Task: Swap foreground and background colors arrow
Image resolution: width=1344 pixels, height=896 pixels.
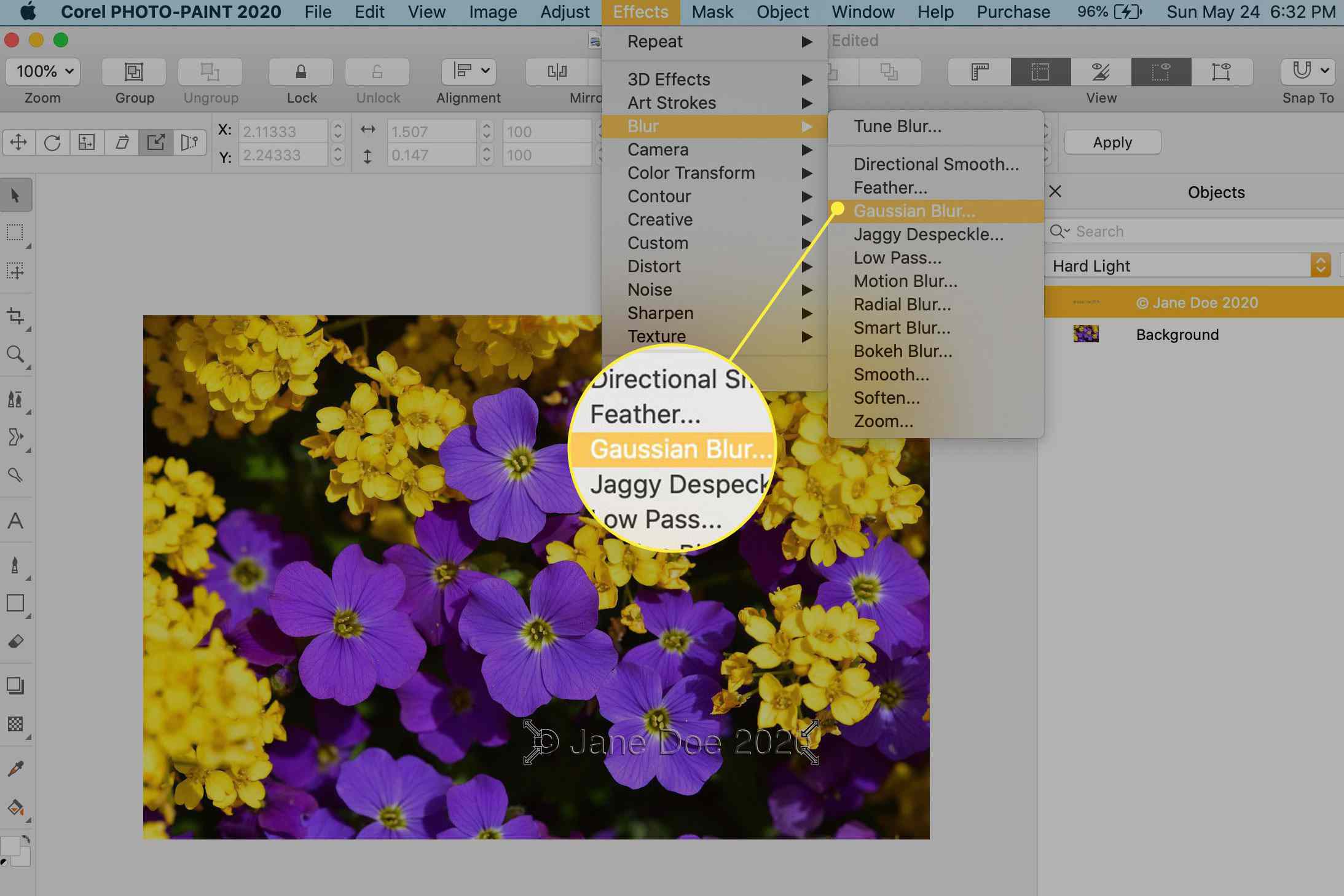Action: pyautogui.click(x=26, y=839)
